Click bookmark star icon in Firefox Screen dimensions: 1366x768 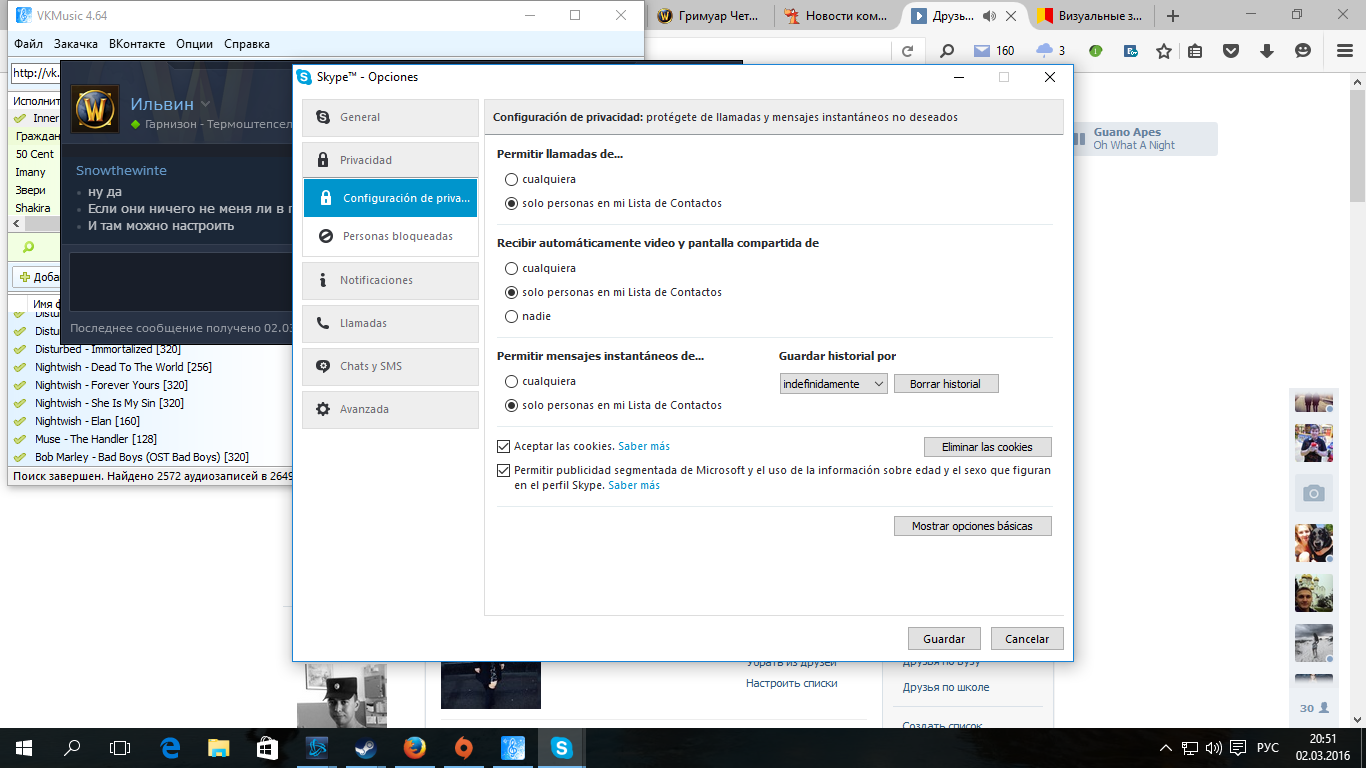(x=1164, y=51)
